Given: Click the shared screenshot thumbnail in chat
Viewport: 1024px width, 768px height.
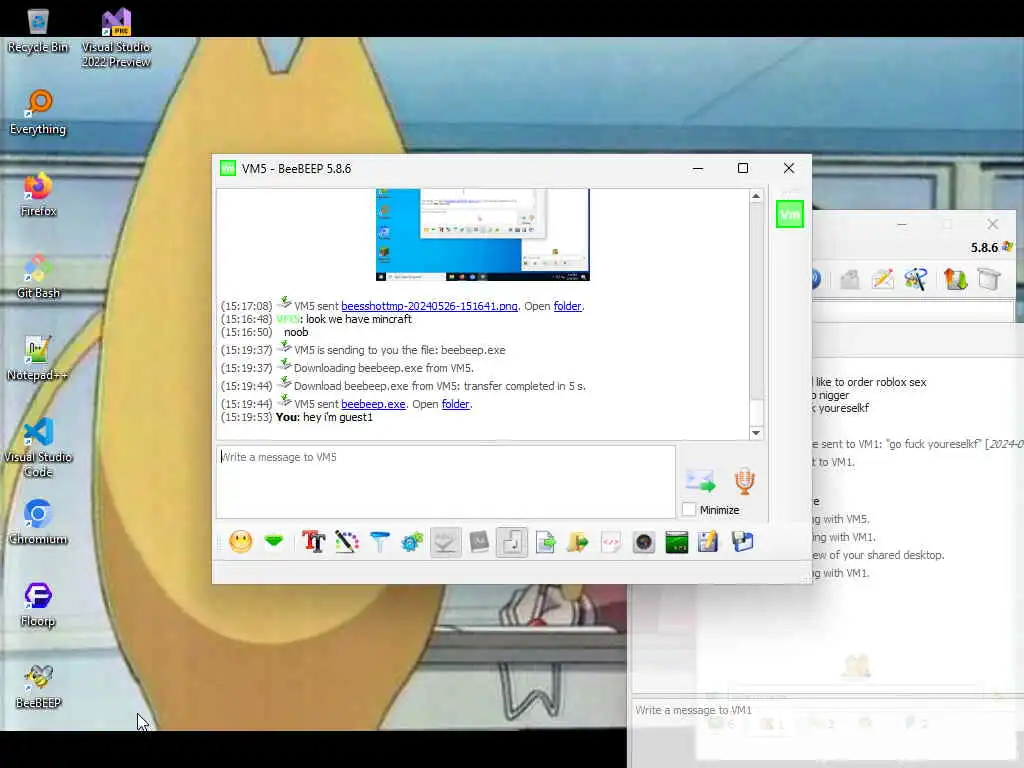Looking at the screenshot, I should [483, 235].
